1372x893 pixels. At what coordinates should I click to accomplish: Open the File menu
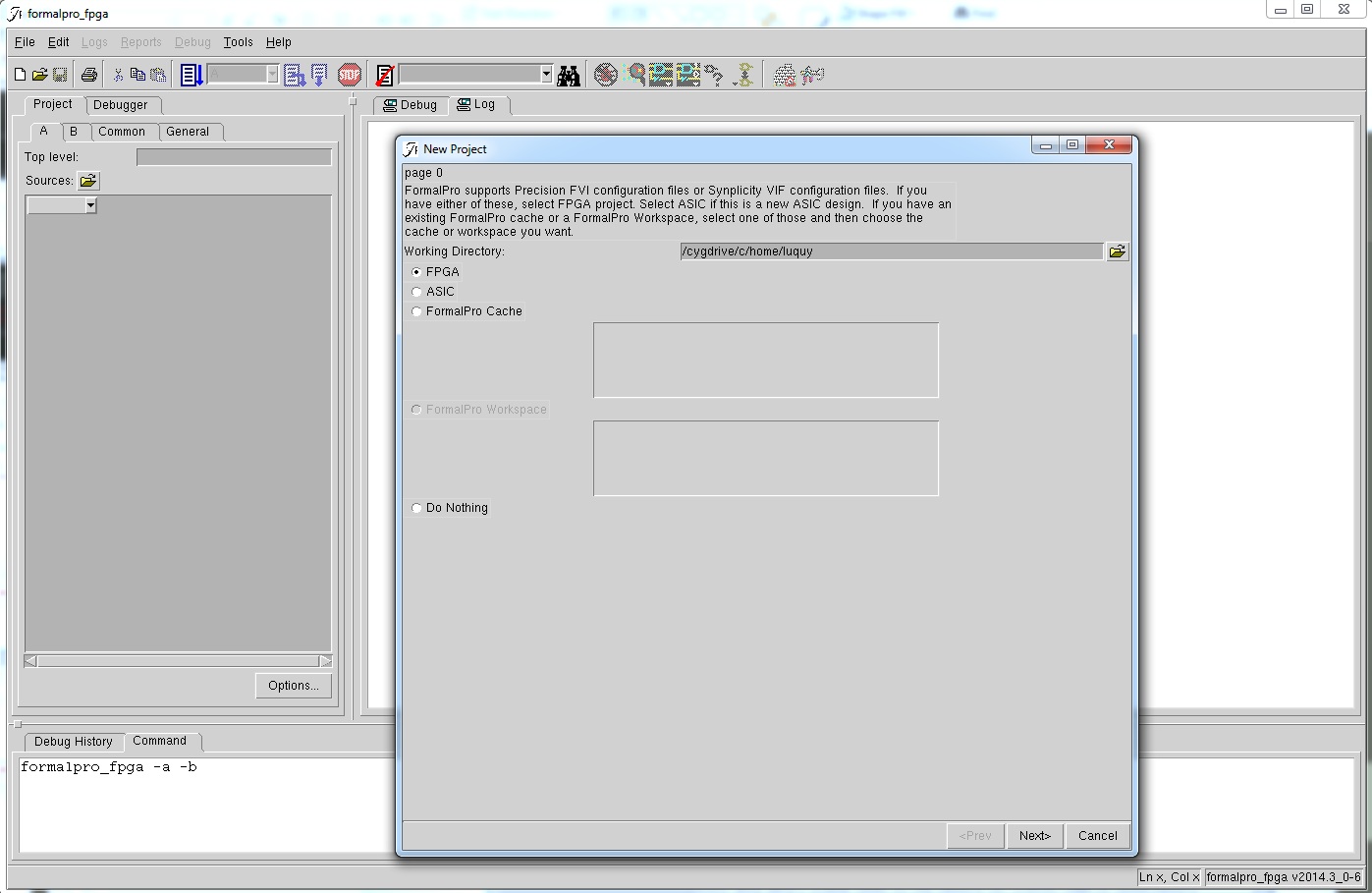pyautogui.click(x=25, y=42)
